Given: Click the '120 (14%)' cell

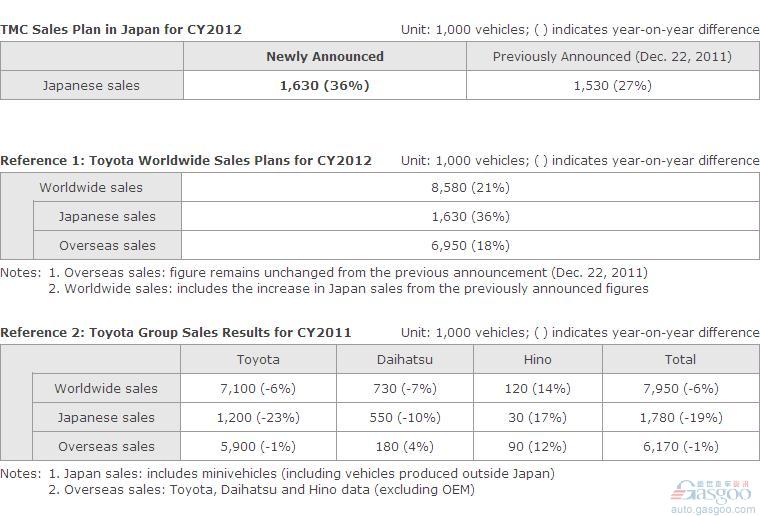Looking at the screenshot, I should [538, 389].
